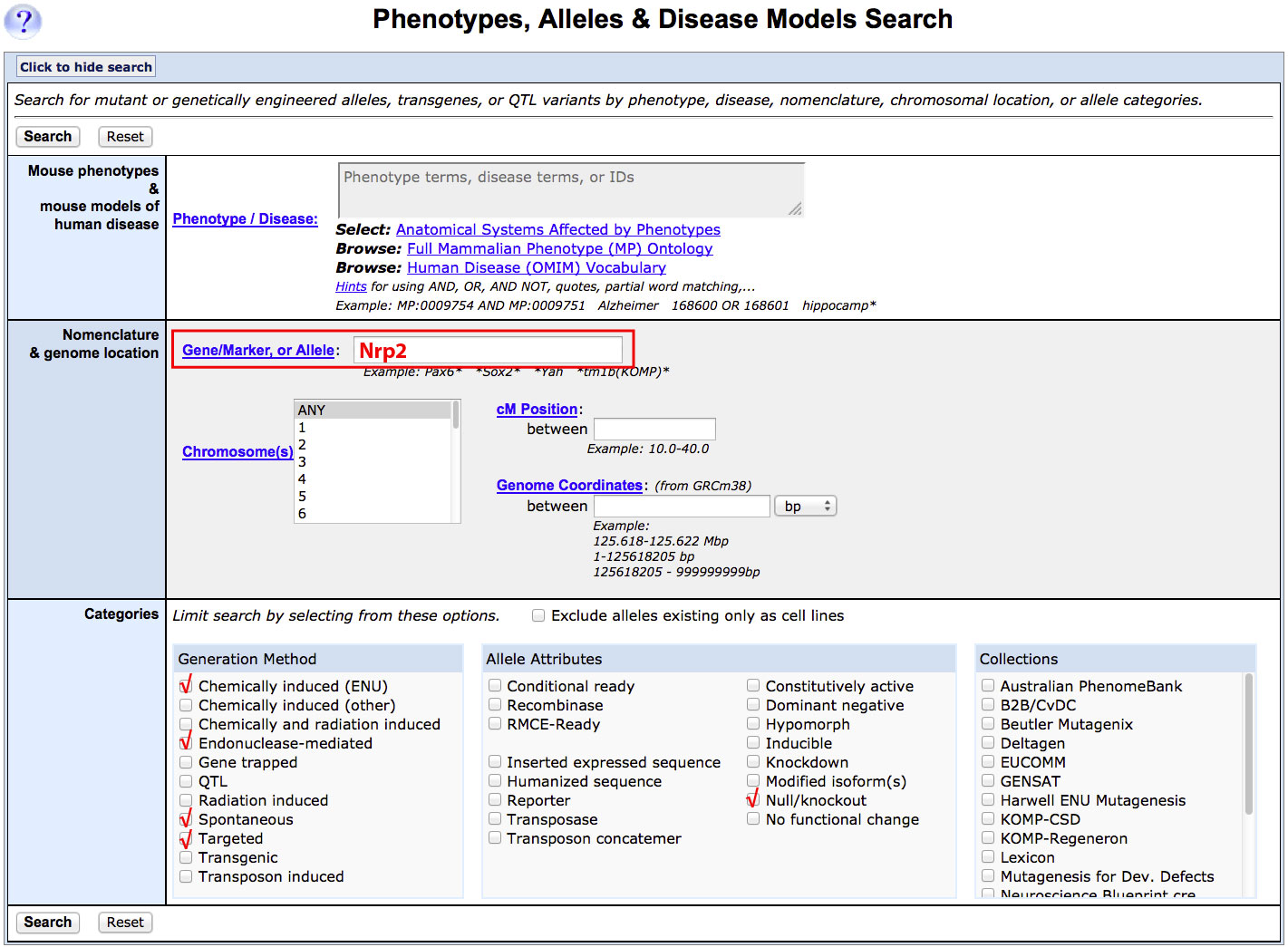Viewport: 1288px width, 947px height.
Task: Check Chemically and radiation induced
Action: [x=186, y=724]
